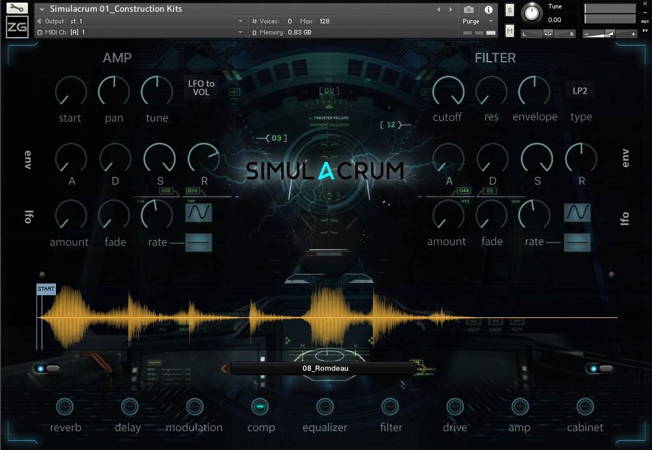Click the LFO to VOL button
The height and width of the screenshot is (450, 652).
point(200,89)
